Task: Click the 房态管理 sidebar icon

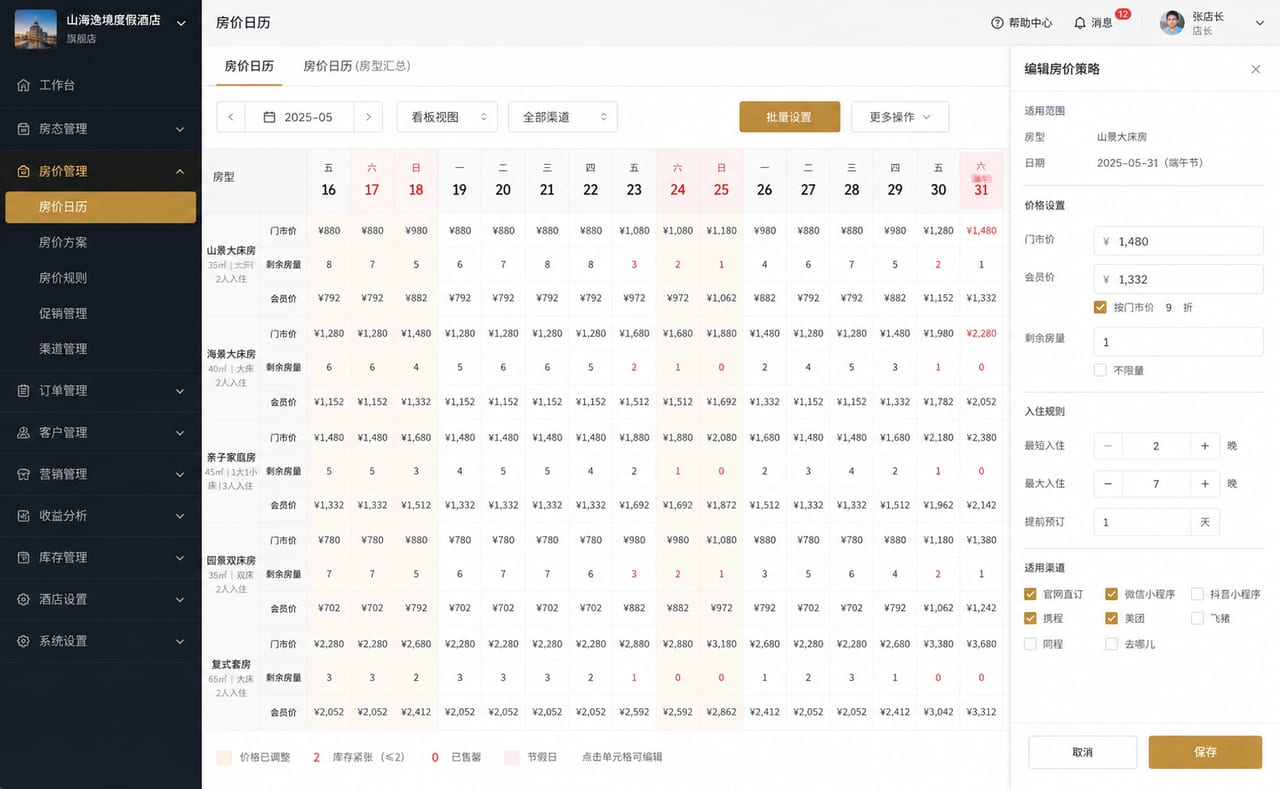Action: 23,129
